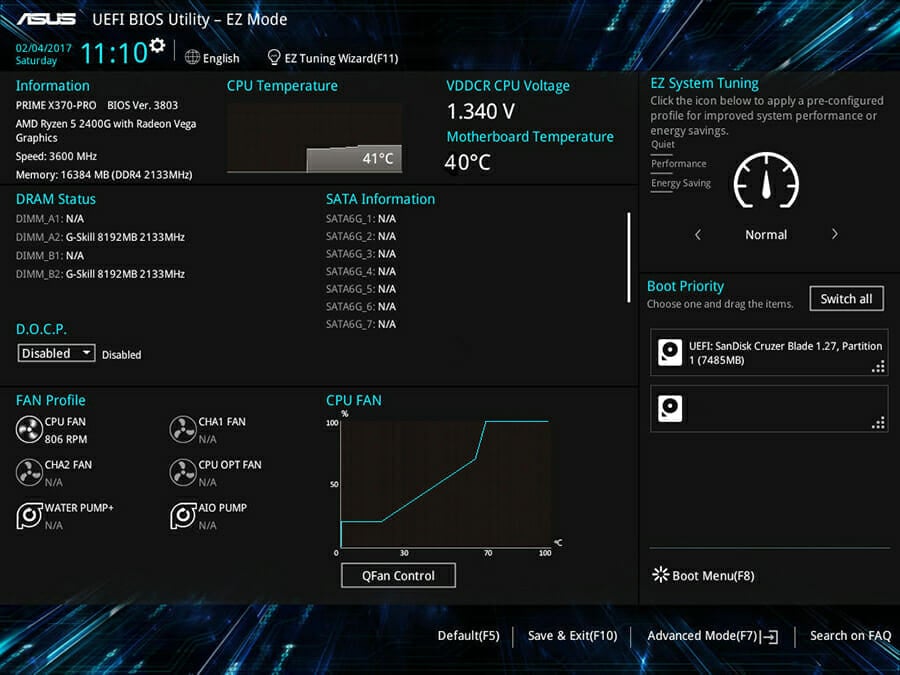The image size is (900, 675).
Task: Click the QFan Control button
Action: [398, 576]
